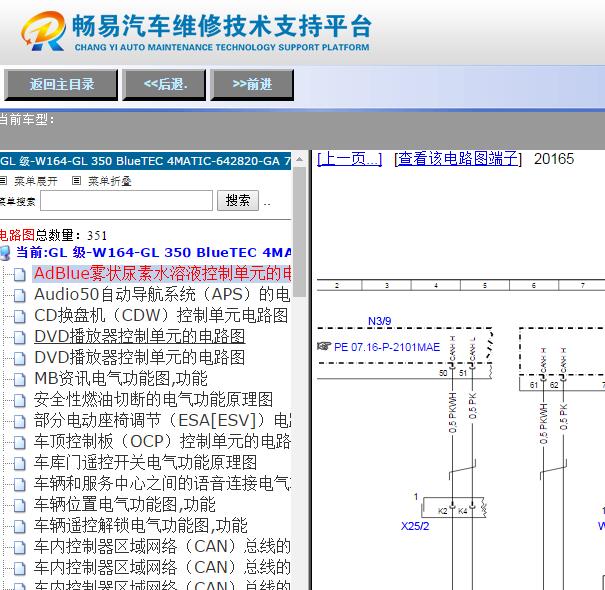Click the 返回主目录 button
605x590 pixels.
pyautogui.click(x=61, y=85)
